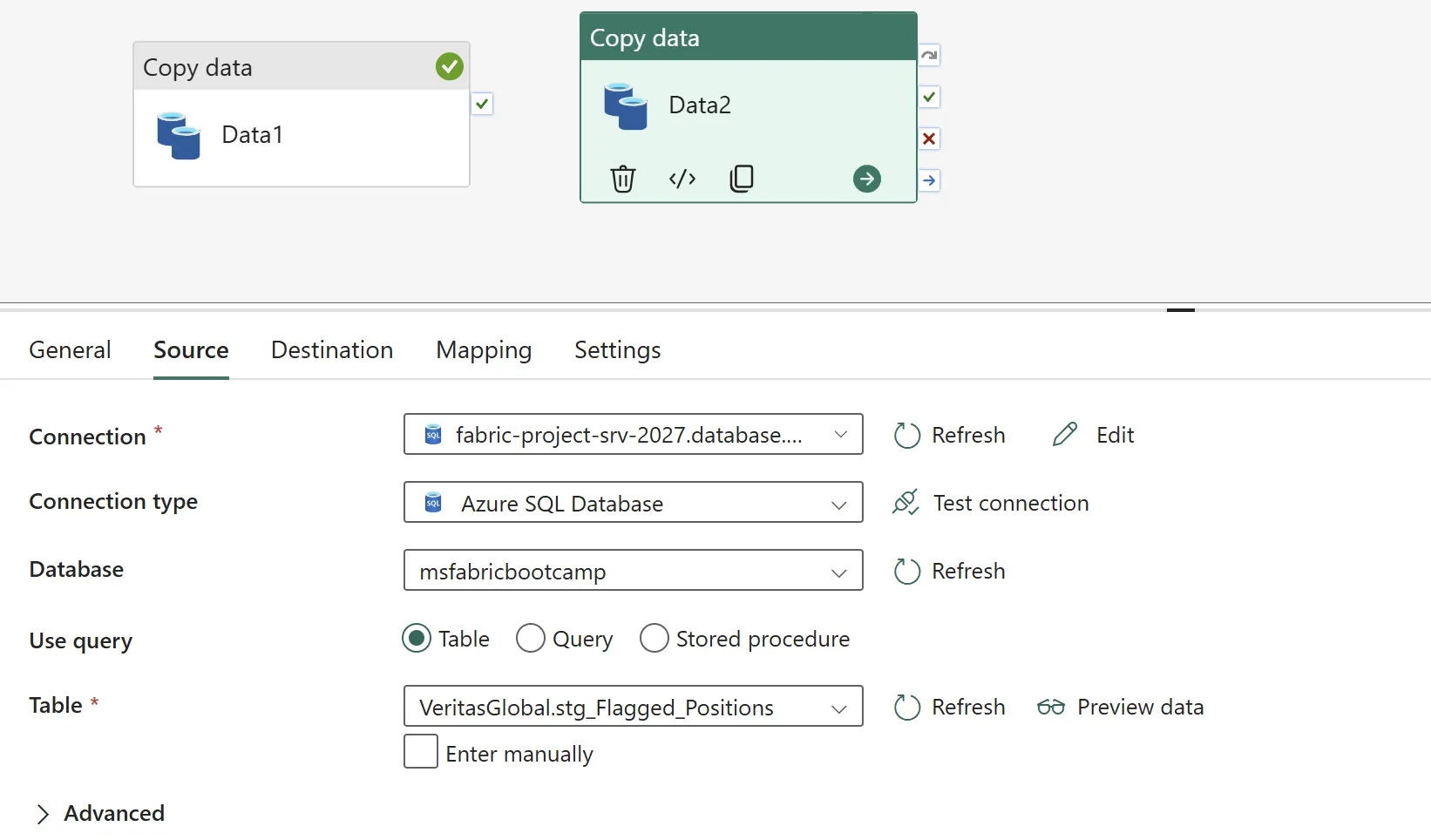This screenshot has width=1431, height=840.
Task: Test connection to the database
Action: (x=991, y=503)
